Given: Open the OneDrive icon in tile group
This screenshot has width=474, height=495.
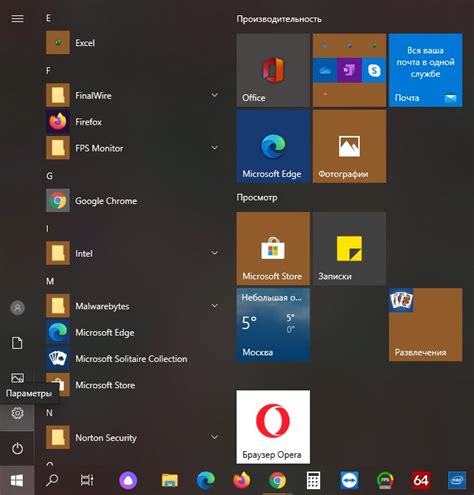Looking at the screenshot, I should (x=325, y=70).
